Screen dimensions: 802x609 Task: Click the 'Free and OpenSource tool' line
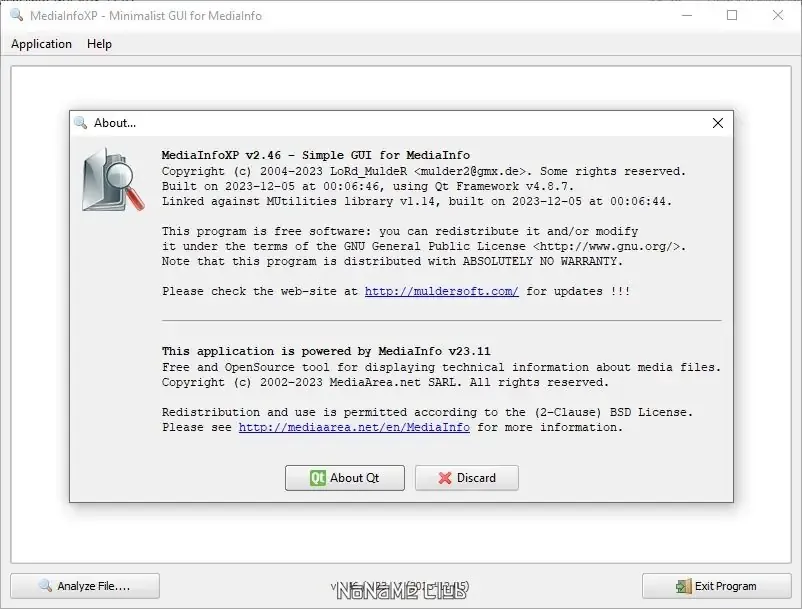pyautogui.click(x=441, y=367)
